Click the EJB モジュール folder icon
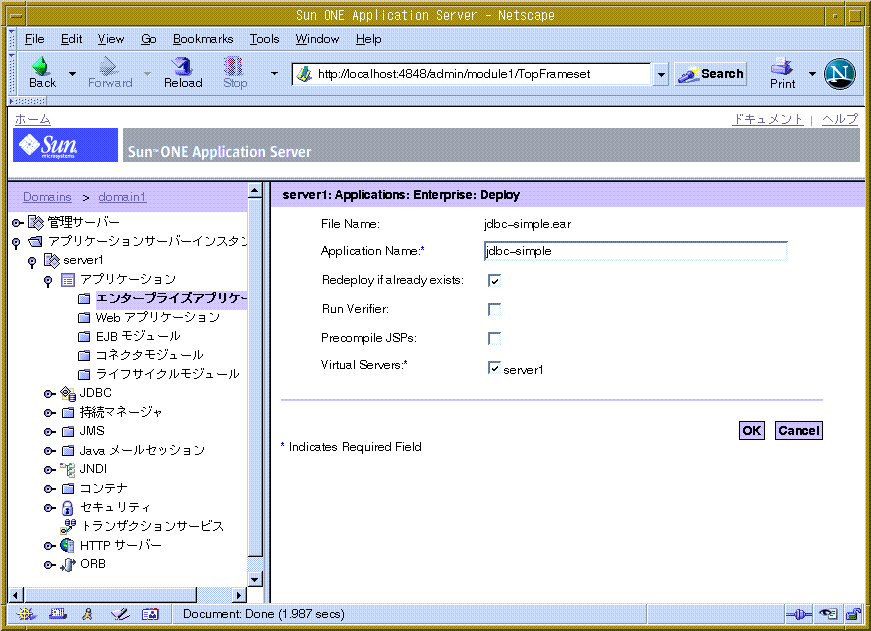This screenshot has height=631, width=871. pos(84,337)
